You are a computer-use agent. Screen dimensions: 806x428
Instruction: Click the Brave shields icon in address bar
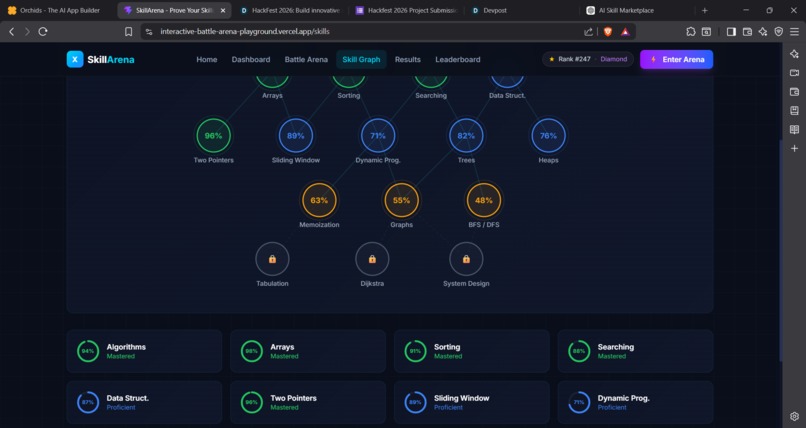pos(608,31)
